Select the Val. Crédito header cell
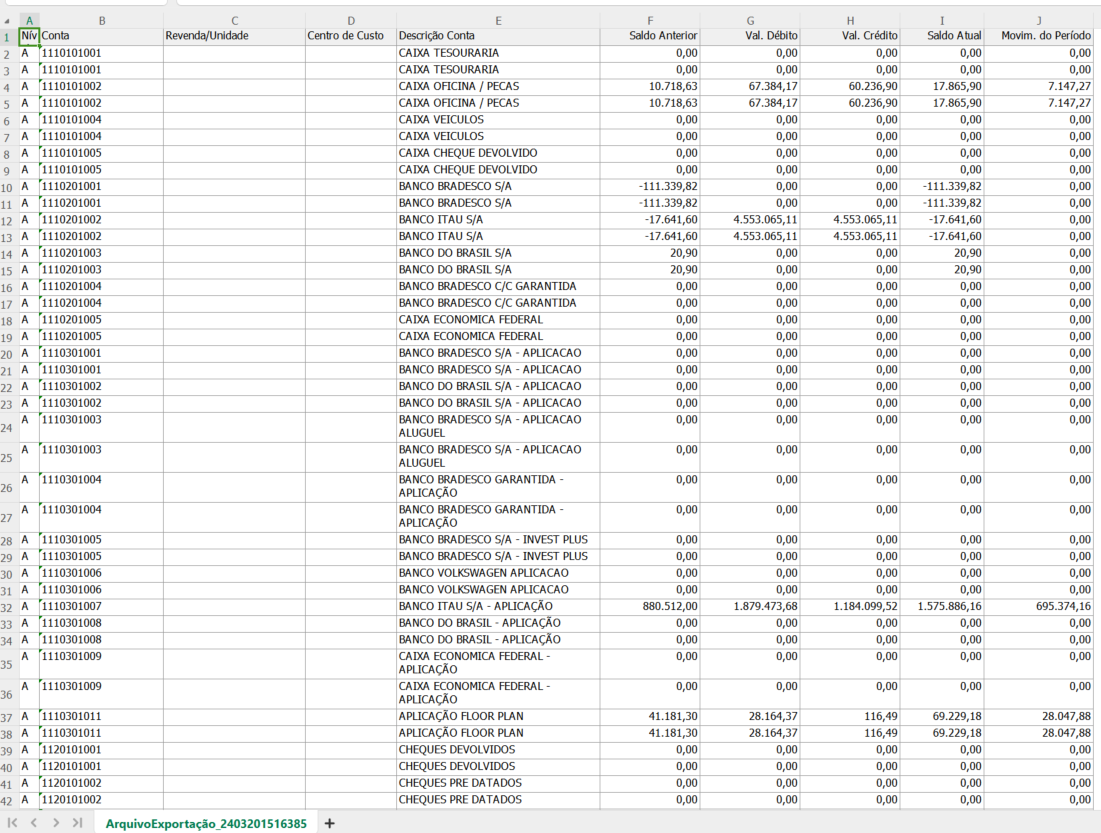 [x=850, y=36]
